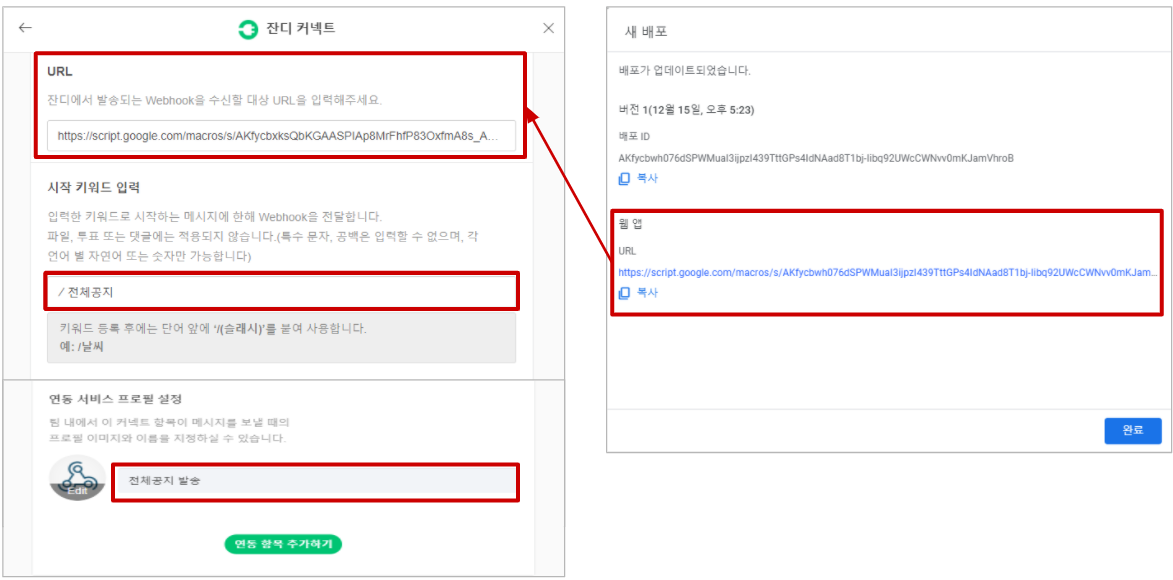Click the 배포가 업데이트되었습니다 status message

(684, 71)
